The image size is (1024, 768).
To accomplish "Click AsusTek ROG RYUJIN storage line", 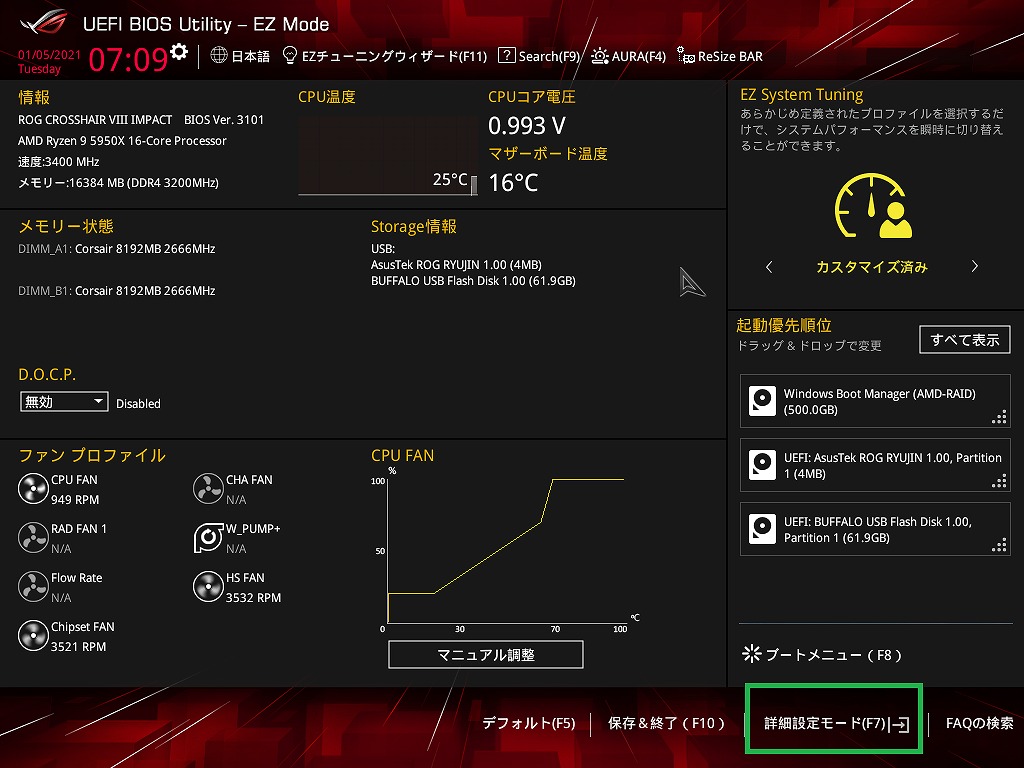I will (456, 264).
